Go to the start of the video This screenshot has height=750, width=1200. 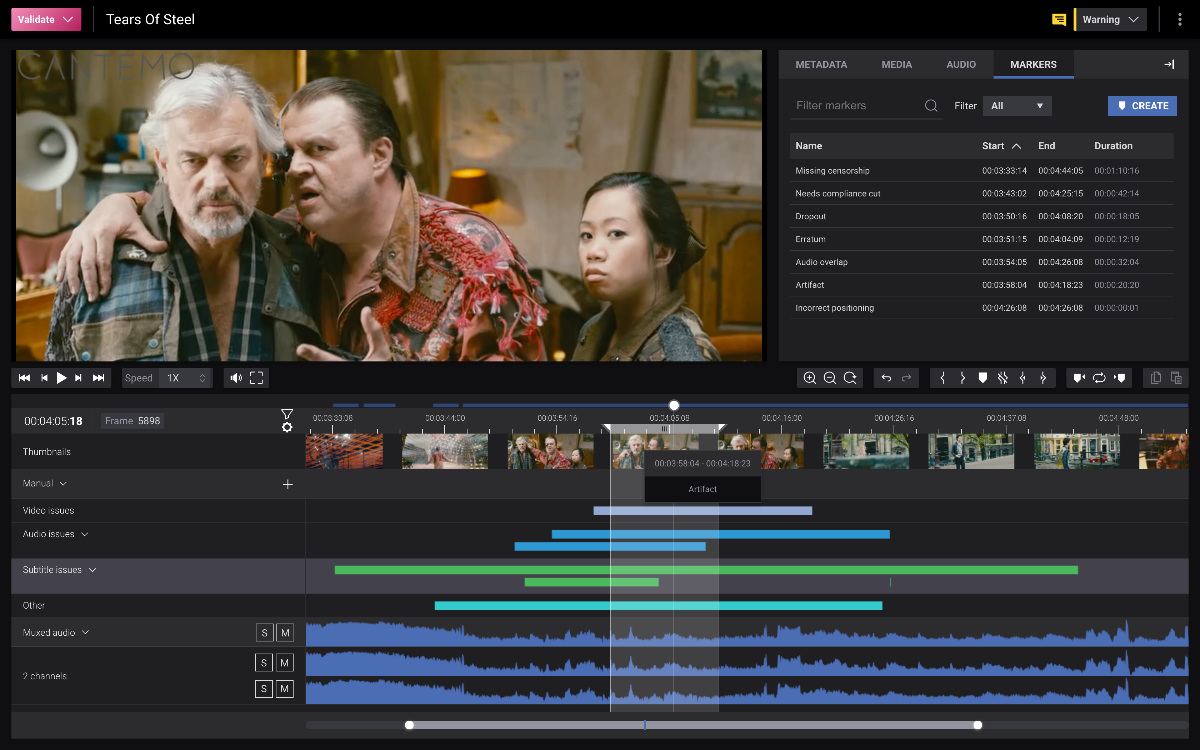click(25, 378)
